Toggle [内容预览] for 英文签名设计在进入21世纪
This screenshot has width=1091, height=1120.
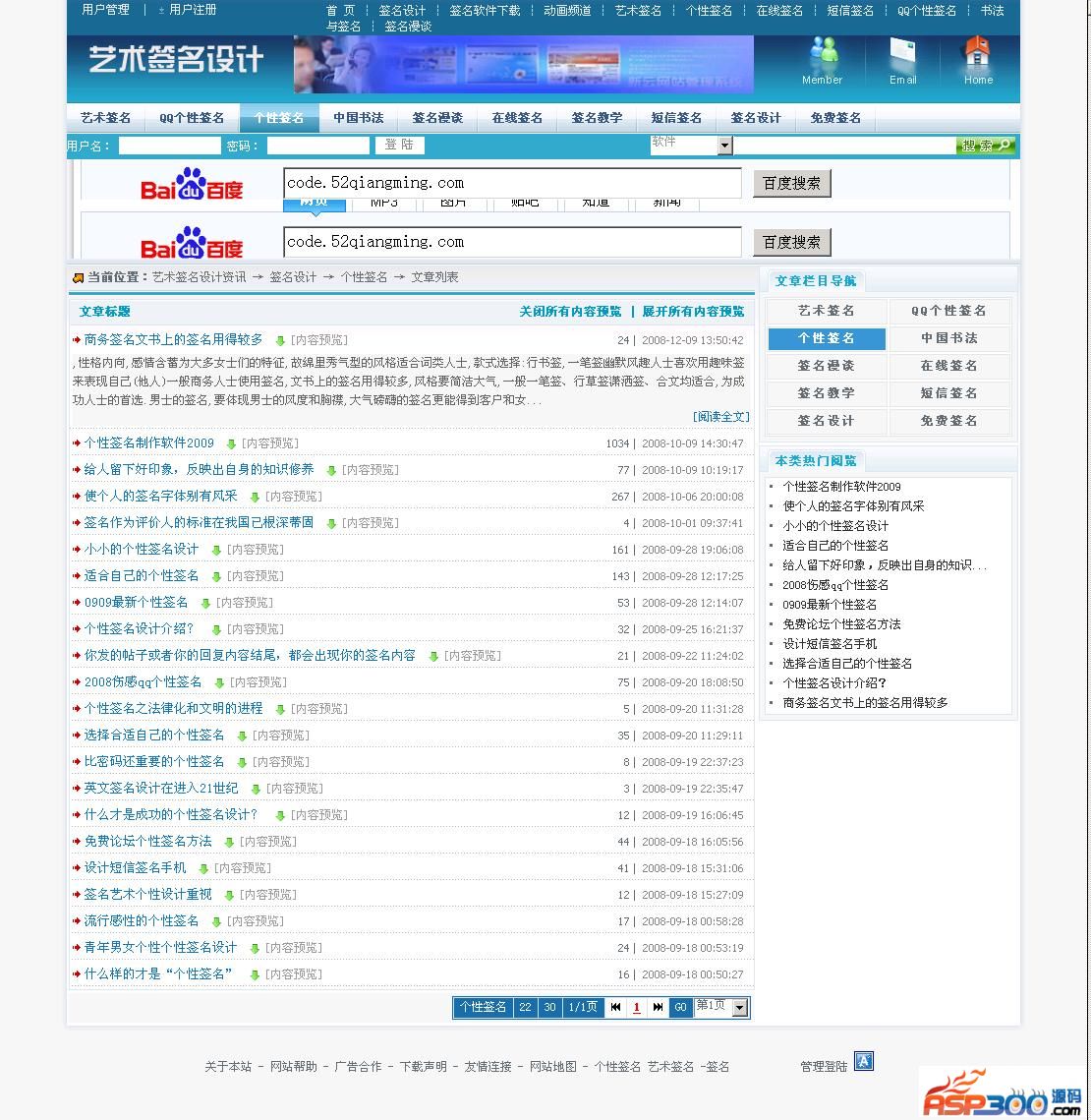pos(294,789)
